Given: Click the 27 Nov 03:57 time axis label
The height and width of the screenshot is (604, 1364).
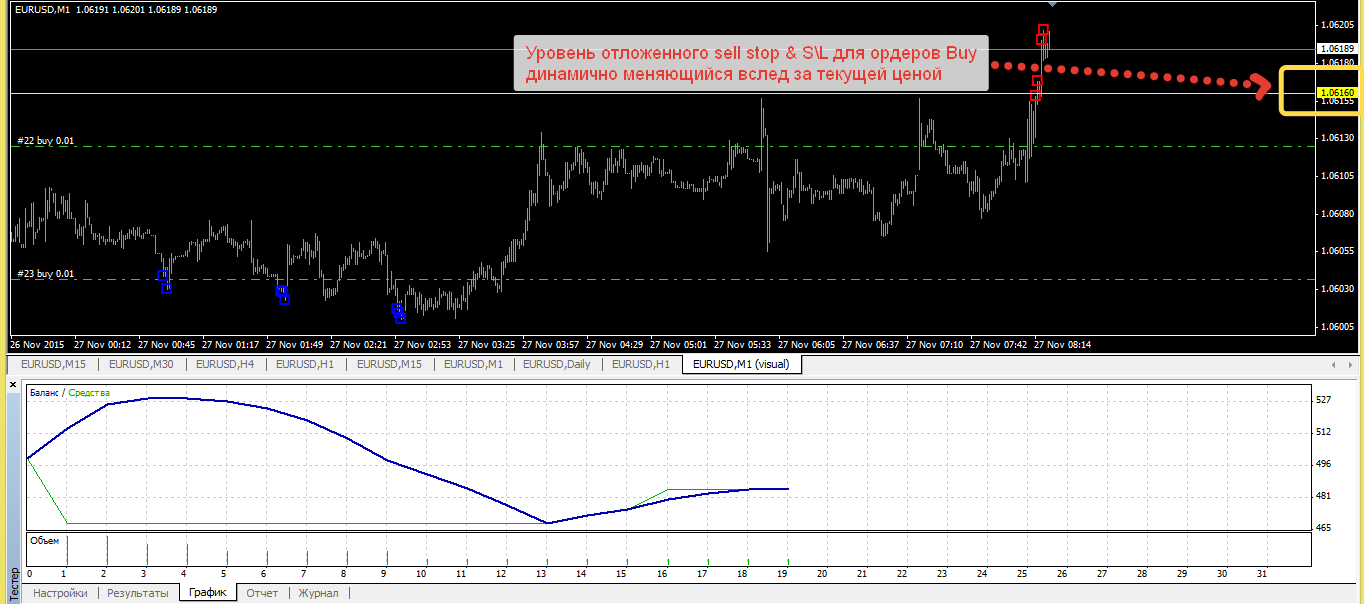Looking at the screenshot, I should pyautogui.click(x=551, y=344).
